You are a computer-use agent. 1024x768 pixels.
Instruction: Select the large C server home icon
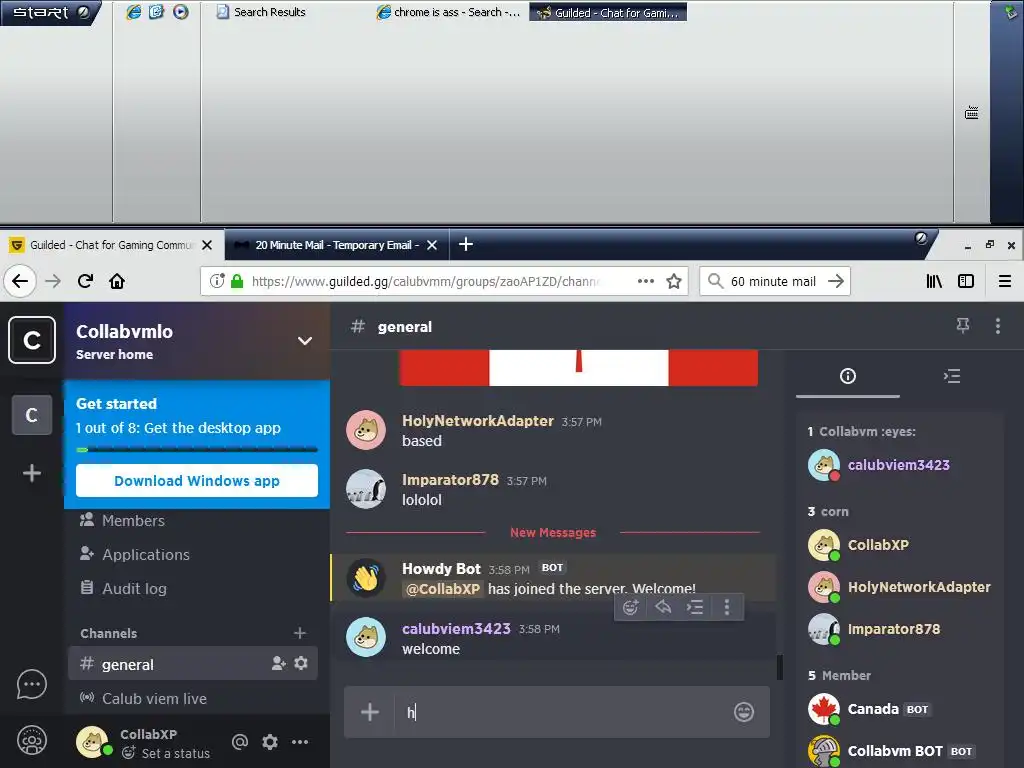[31, 340]
